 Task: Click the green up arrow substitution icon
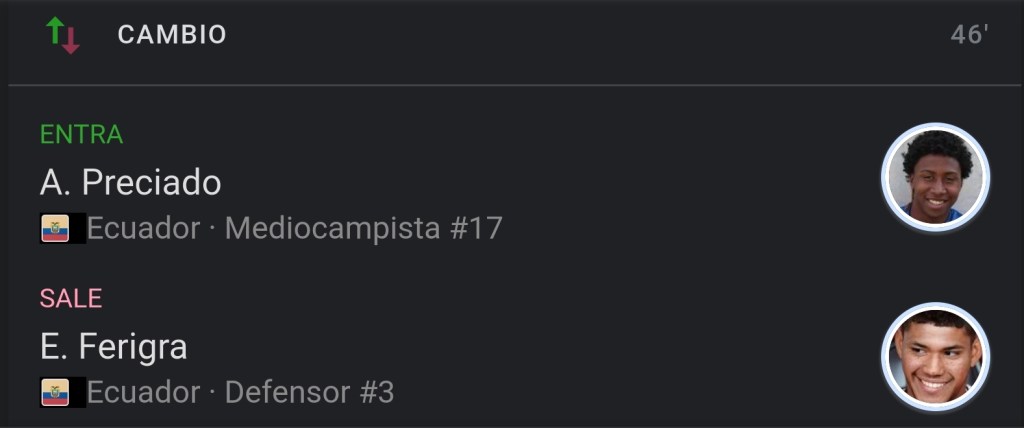coord(54,30)
